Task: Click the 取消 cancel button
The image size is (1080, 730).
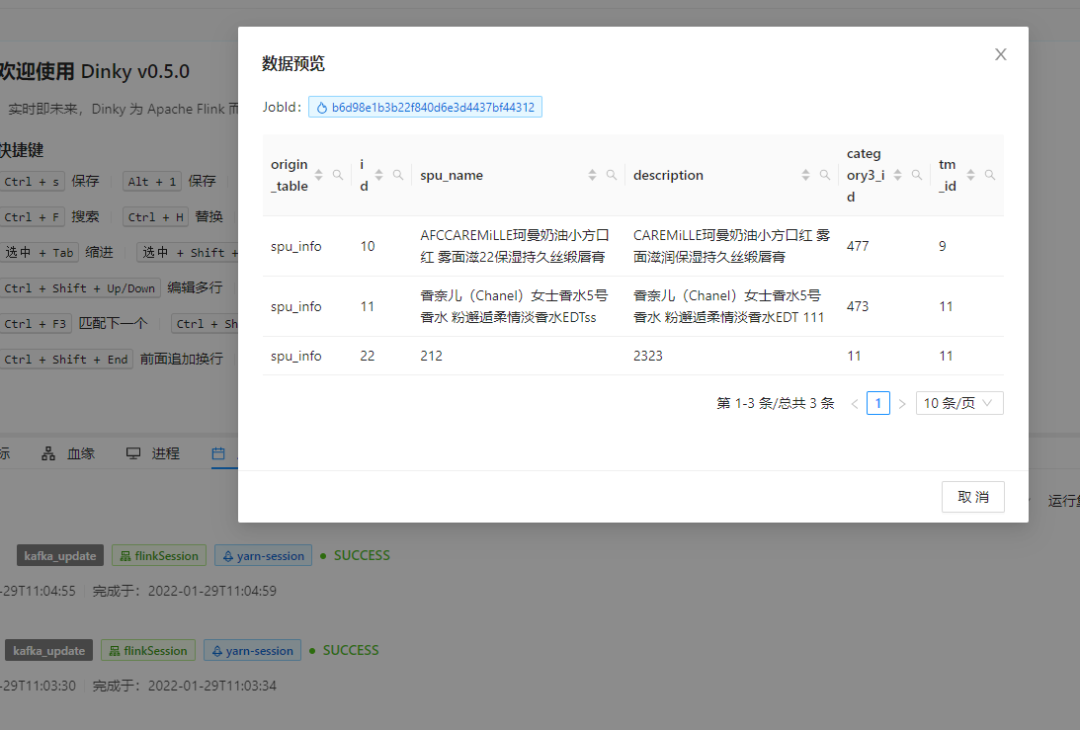Action: [x=973, y=497]
